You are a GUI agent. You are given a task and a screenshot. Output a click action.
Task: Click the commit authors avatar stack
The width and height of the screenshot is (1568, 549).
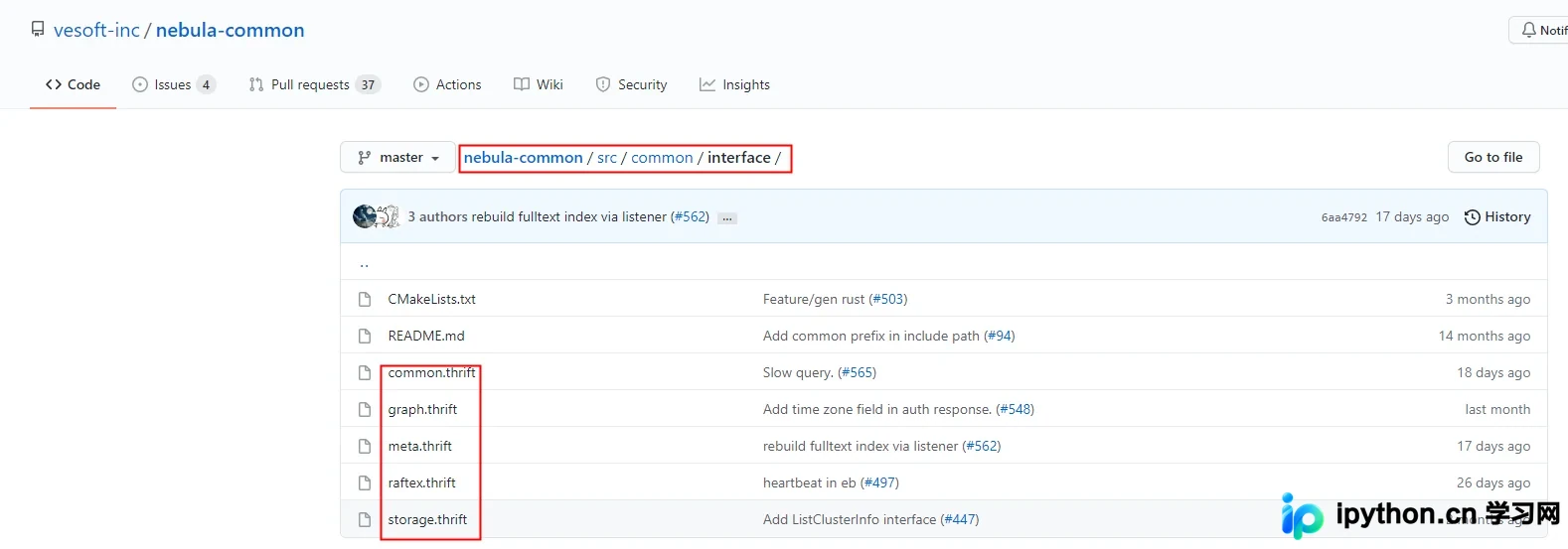point(377,216)
